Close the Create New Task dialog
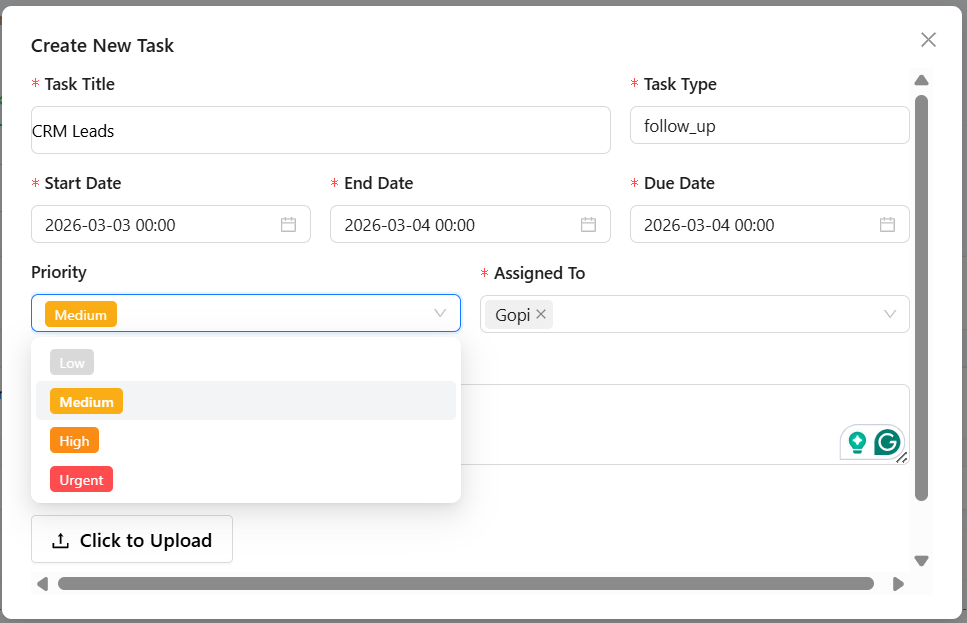Viewport: 967px width, 623px height. (x=928, y=39)
